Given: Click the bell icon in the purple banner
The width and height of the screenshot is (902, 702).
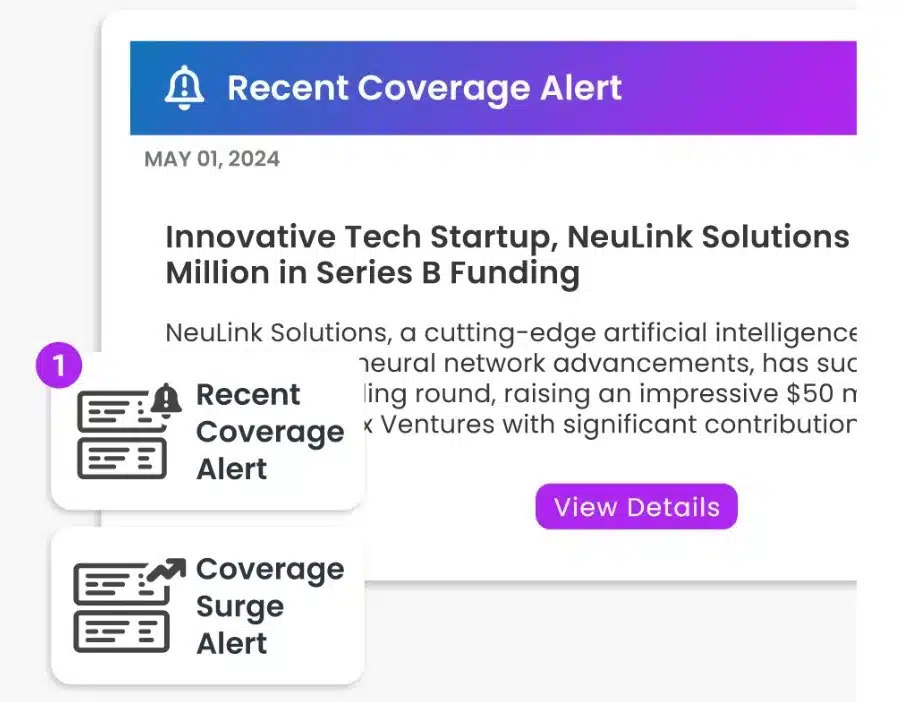Looking at the screenshot, I should point(183,86).
